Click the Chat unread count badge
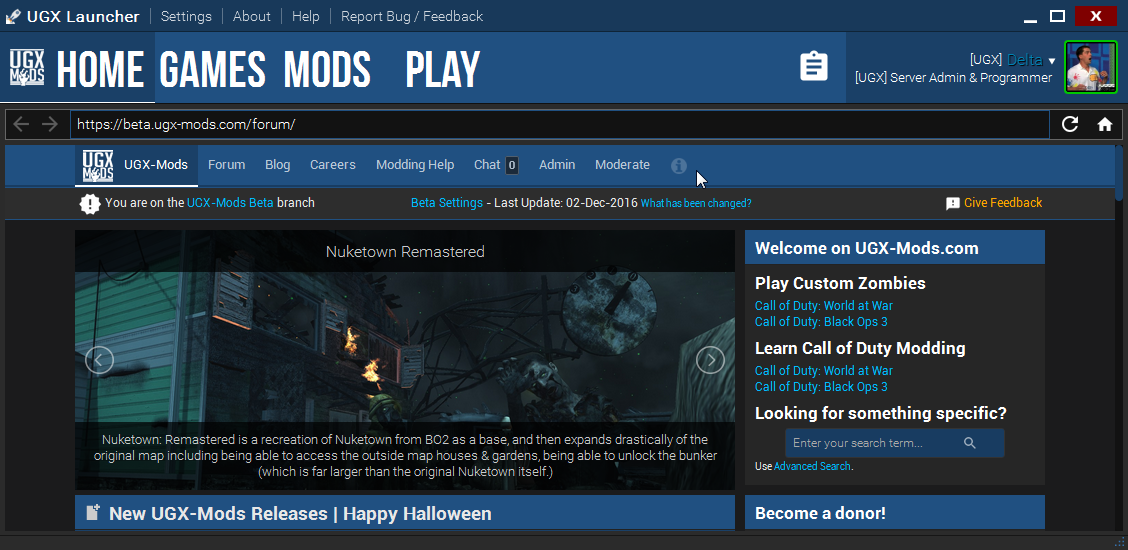The width and height of the screenshot is (1128, 550). pos(511,165)
